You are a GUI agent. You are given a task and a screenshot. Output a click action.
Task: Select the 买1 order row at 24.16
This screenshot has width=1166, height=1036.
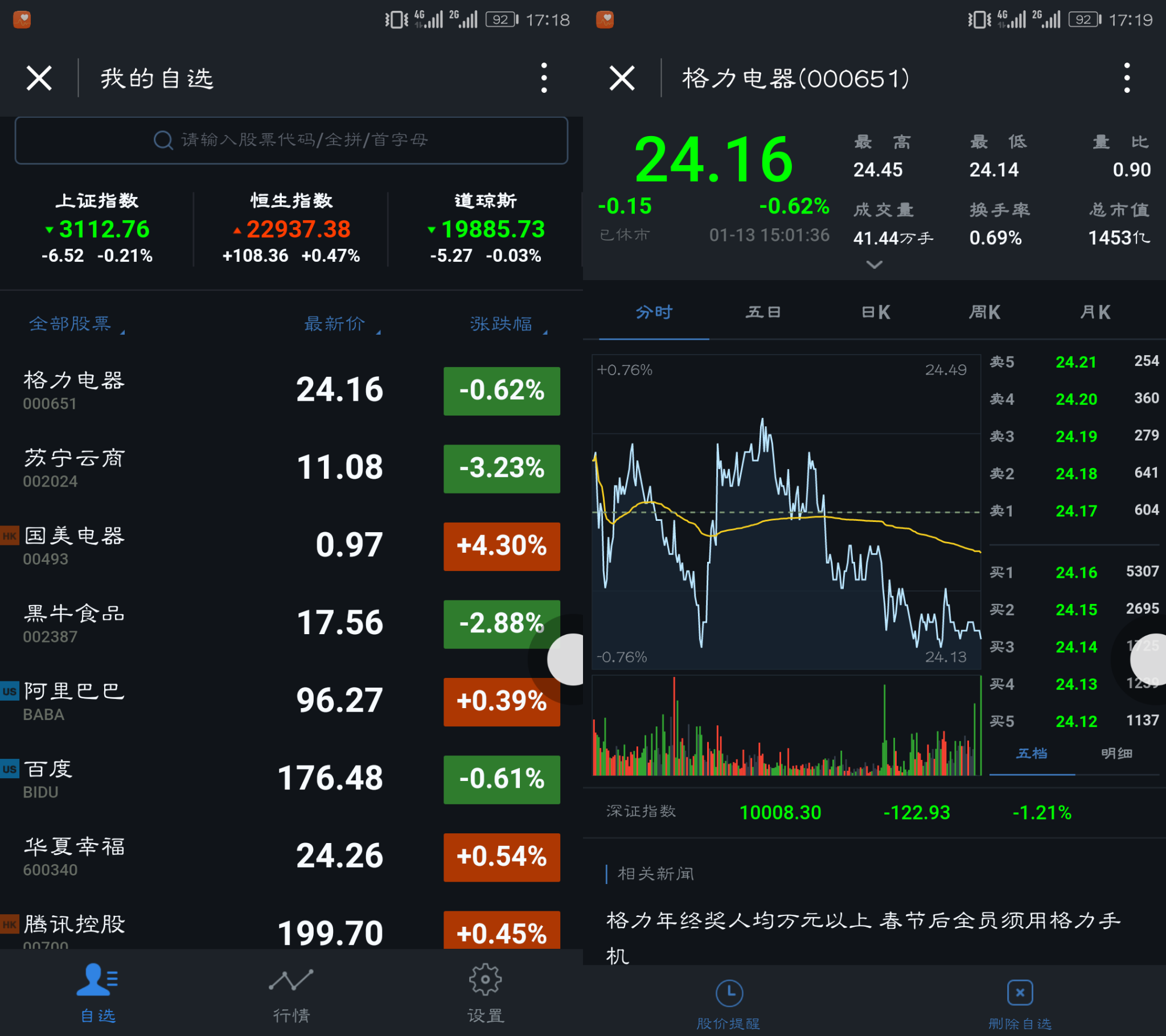click(x=1074, y=572)
